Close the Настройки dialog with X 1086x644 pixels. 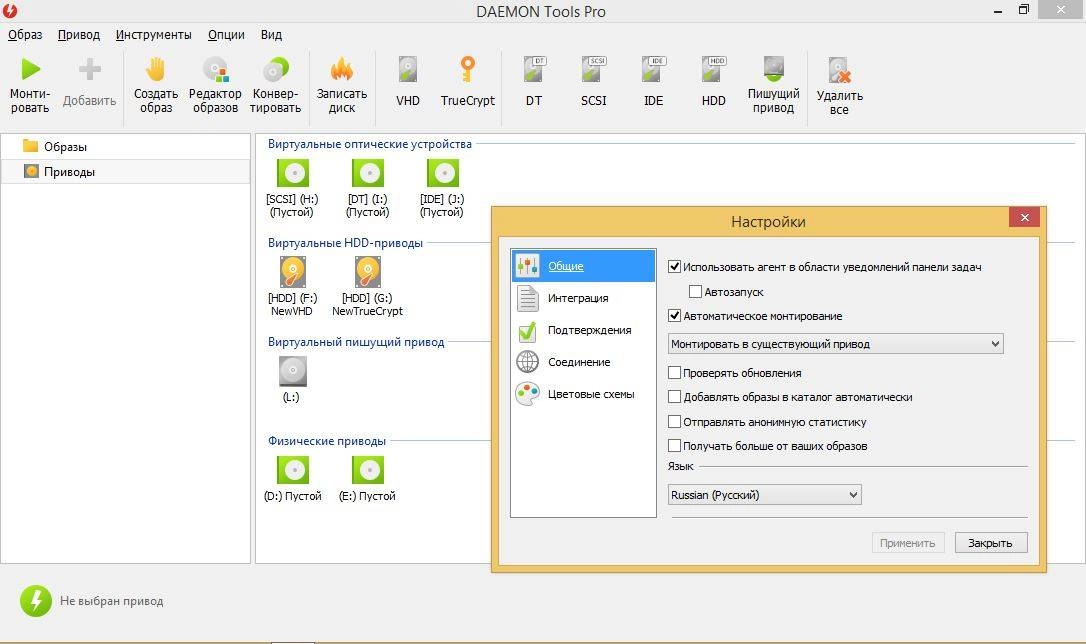coord(1024,217)
